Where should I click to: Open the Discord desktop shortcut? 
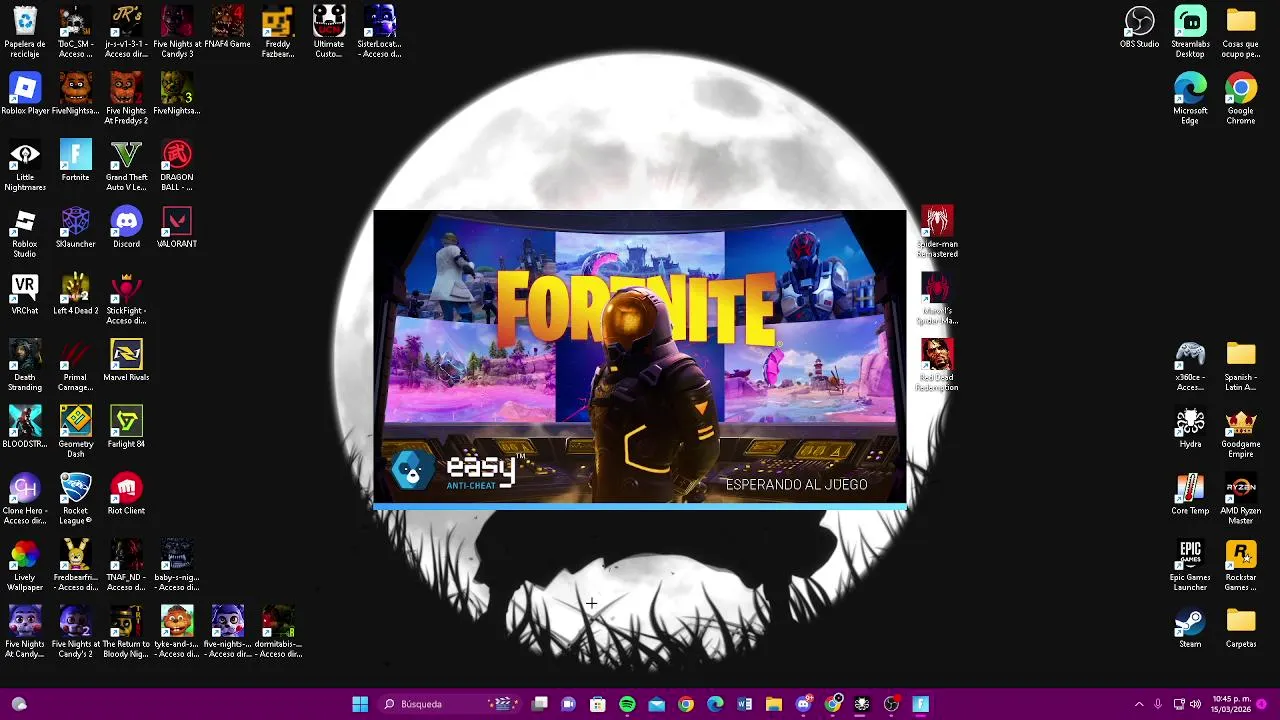[126, 227]
